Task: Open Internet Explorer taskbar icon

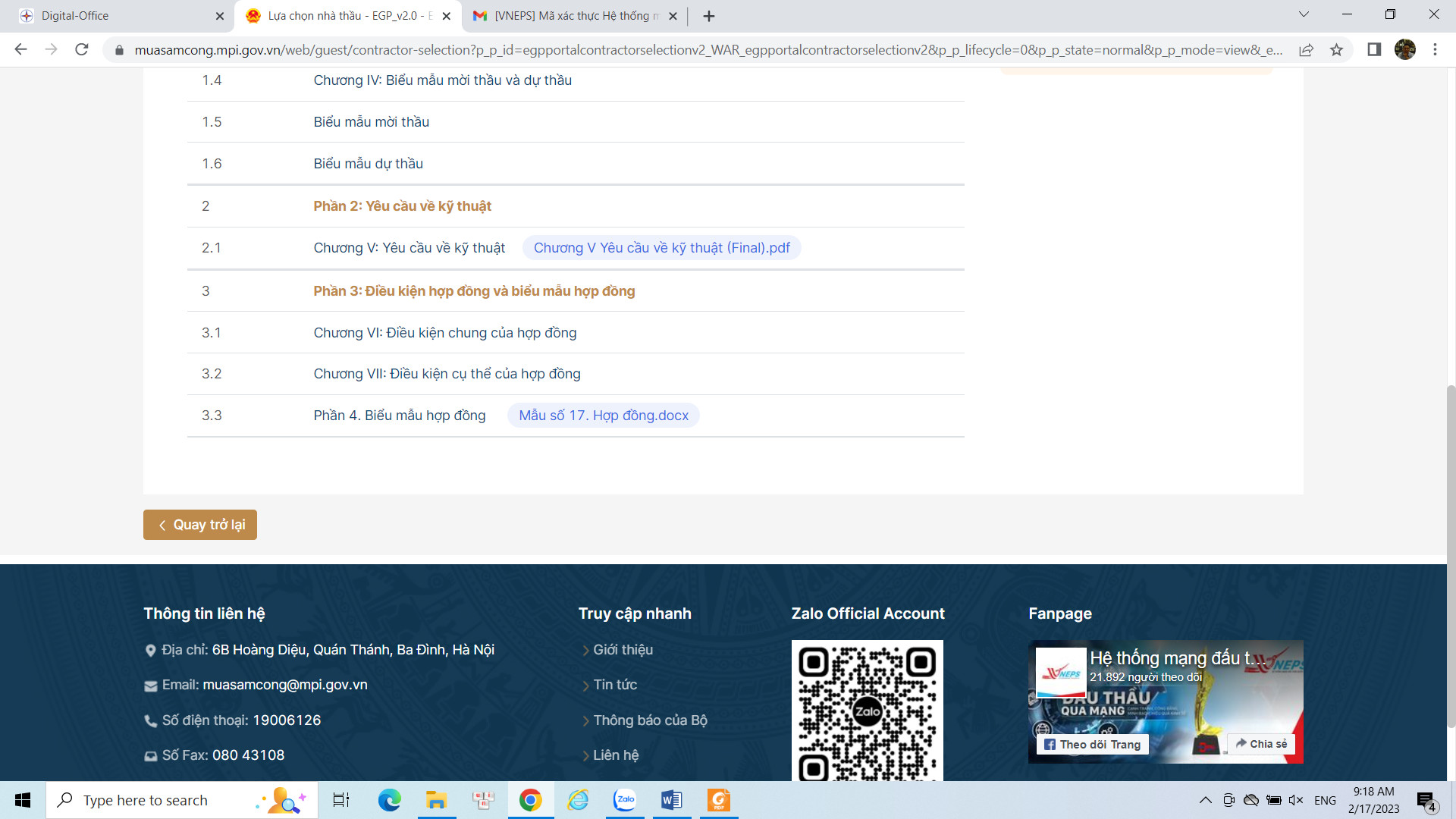Action: [x=578, y=800]
